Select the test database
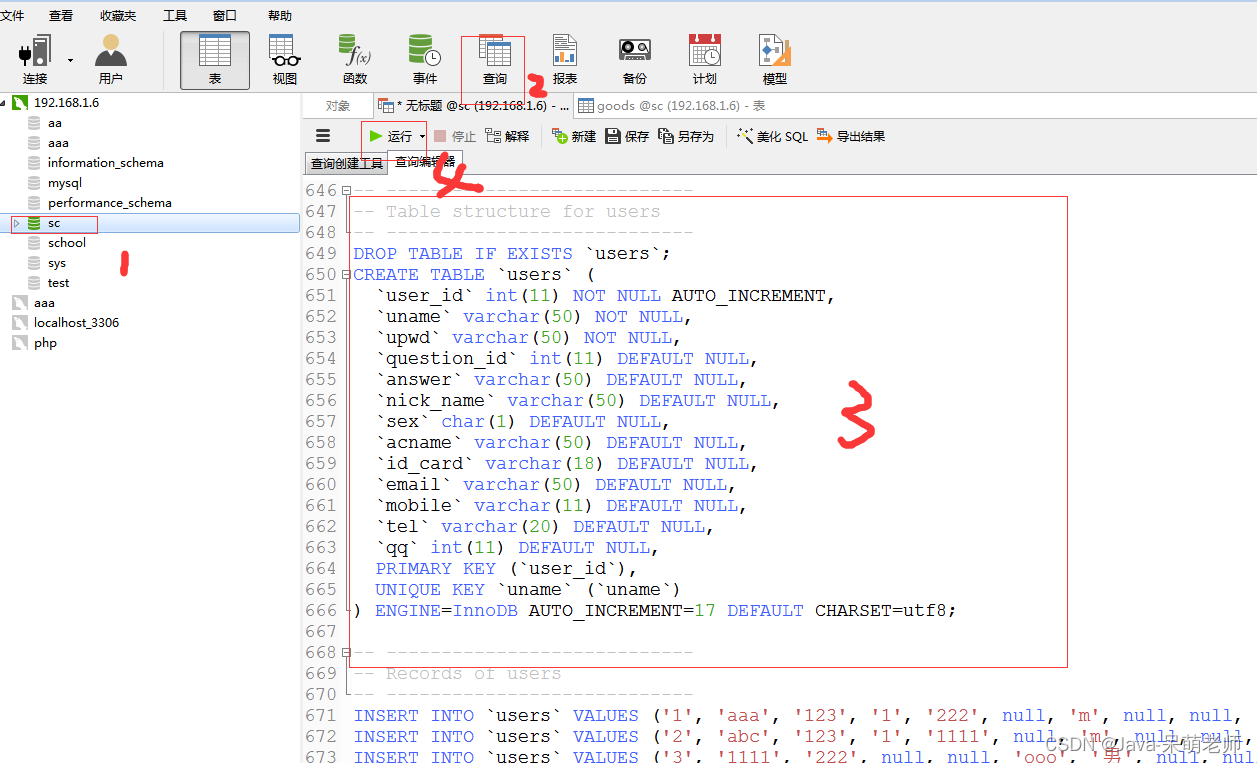The image size is (1257, 763). pos(58,283)
